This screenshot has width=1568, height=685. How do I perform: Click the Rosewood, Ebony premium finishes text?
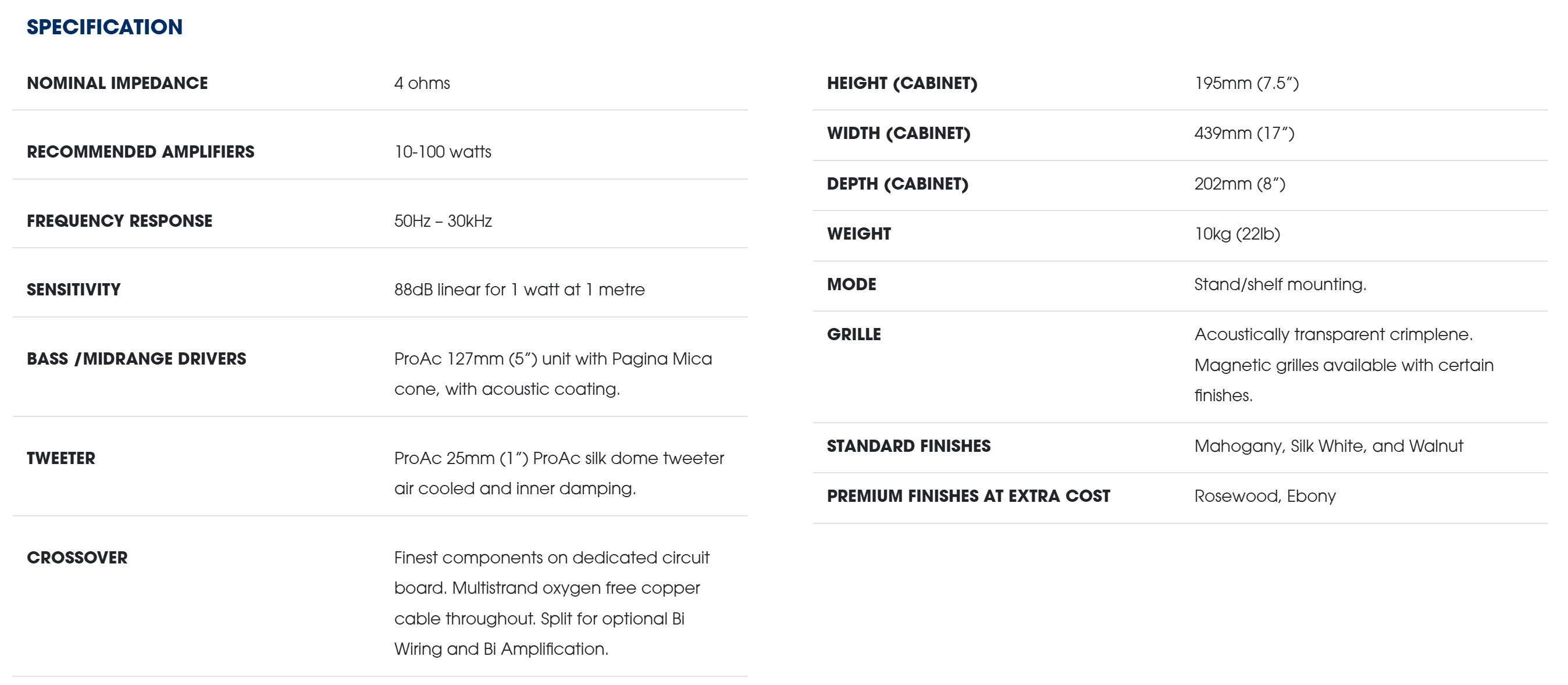1264,497
